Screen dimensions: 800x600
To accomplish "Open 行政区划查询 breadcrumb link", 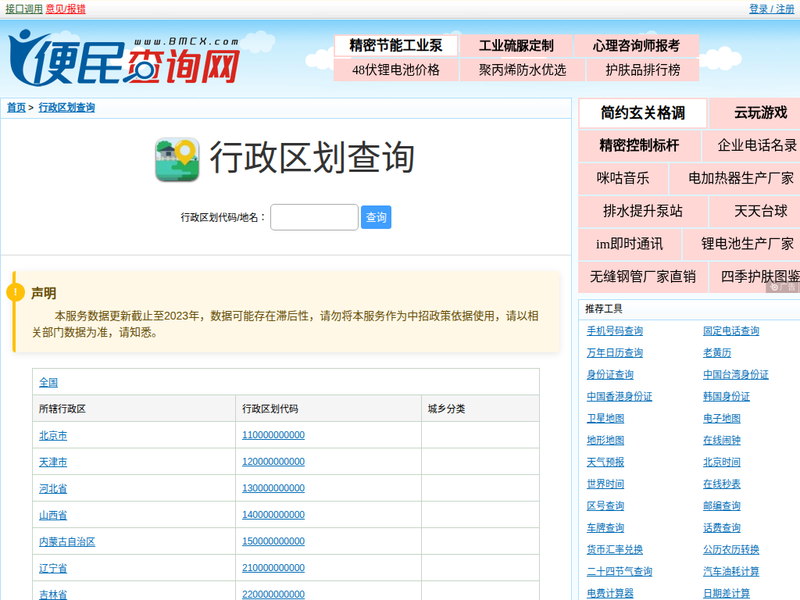I will point(67,108).
